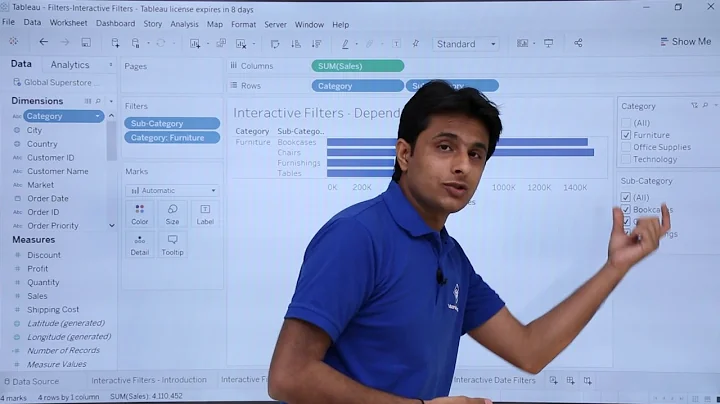Check Office Supplies in the Category filter

click(x=626, y=147)
